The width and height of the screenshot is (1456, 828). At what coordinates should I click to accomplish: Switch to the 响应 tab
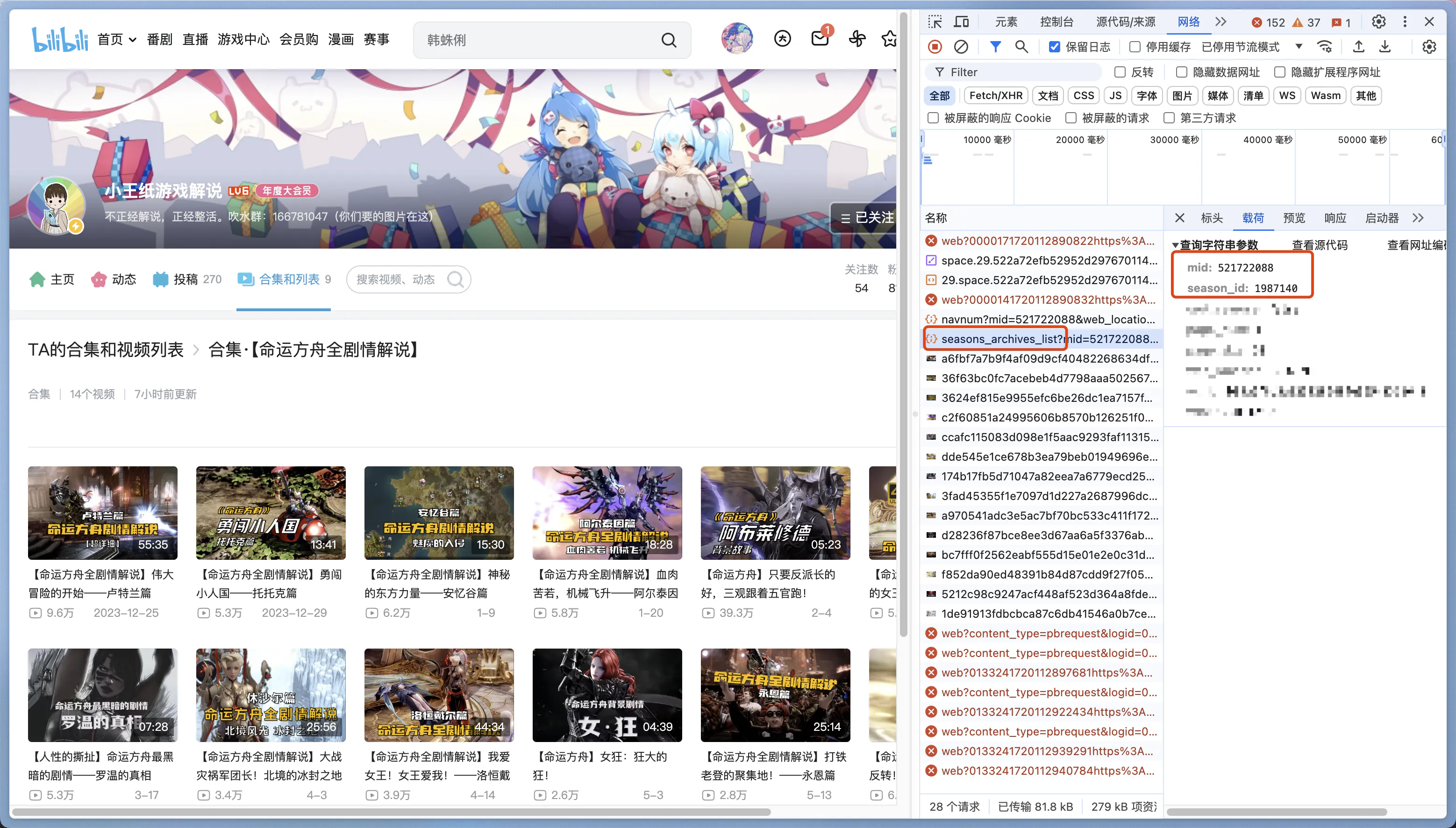click(1335, 218)
